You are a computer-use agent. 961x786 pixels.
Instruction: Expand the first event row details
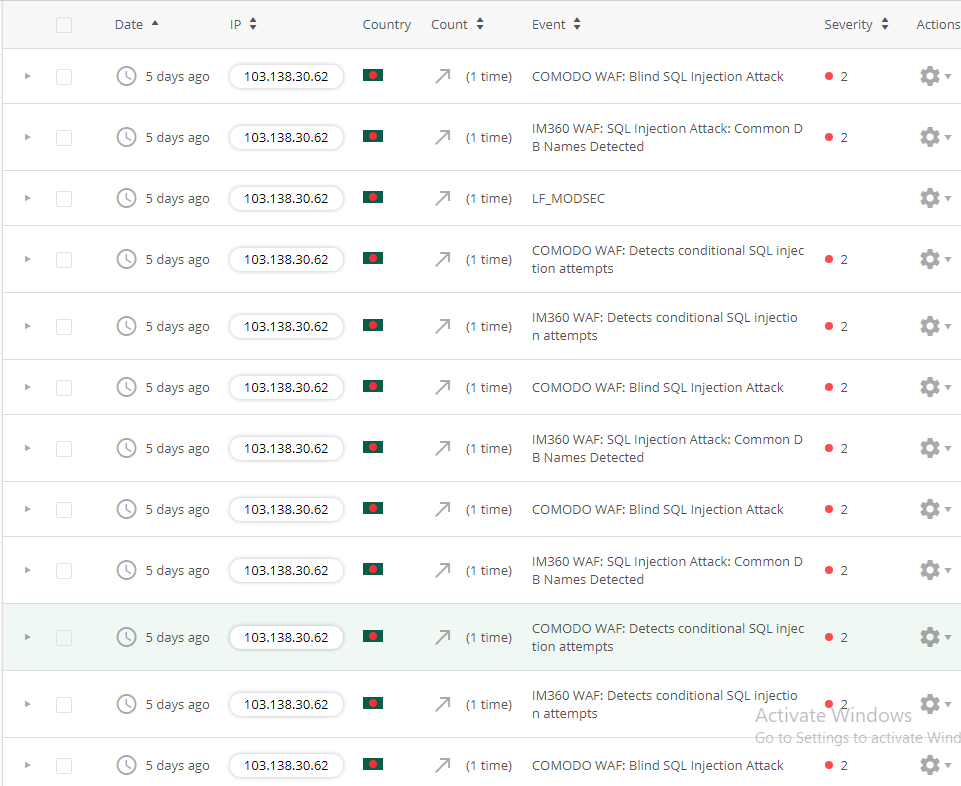click(27, 76)
